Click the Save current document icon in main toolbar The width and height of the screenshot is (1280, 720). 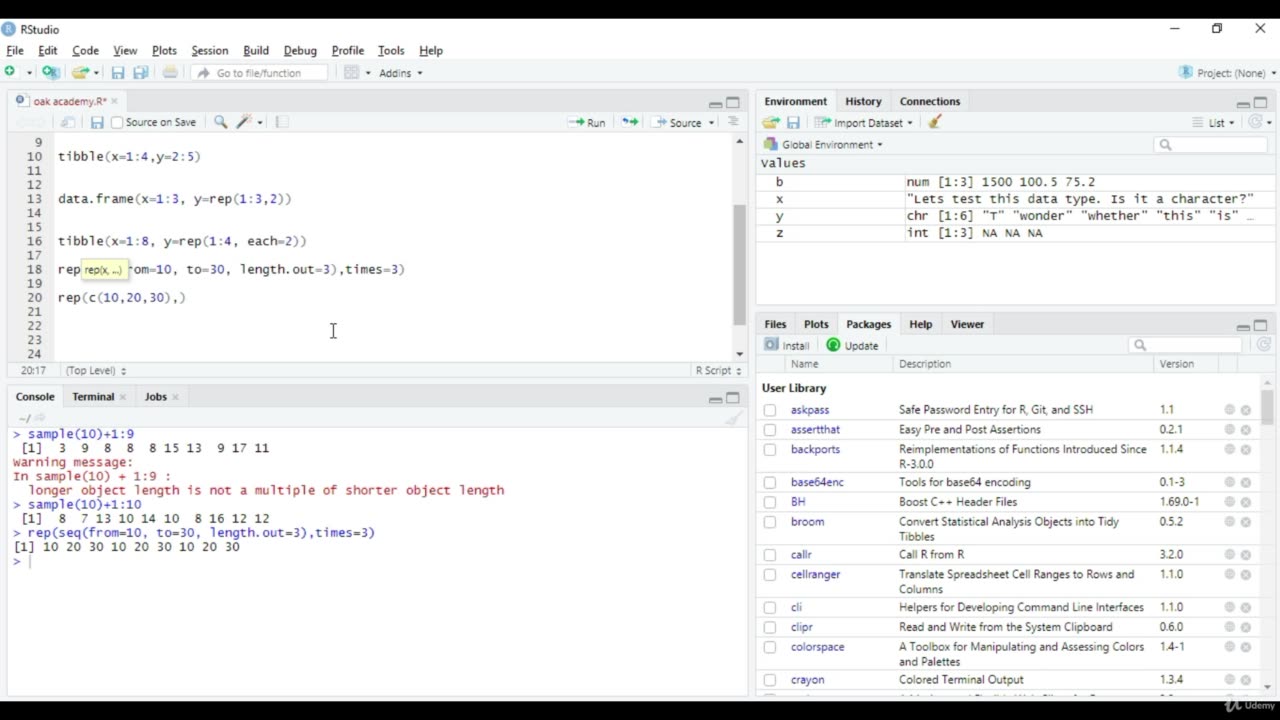pyautogui.click(x=117, y=73)
